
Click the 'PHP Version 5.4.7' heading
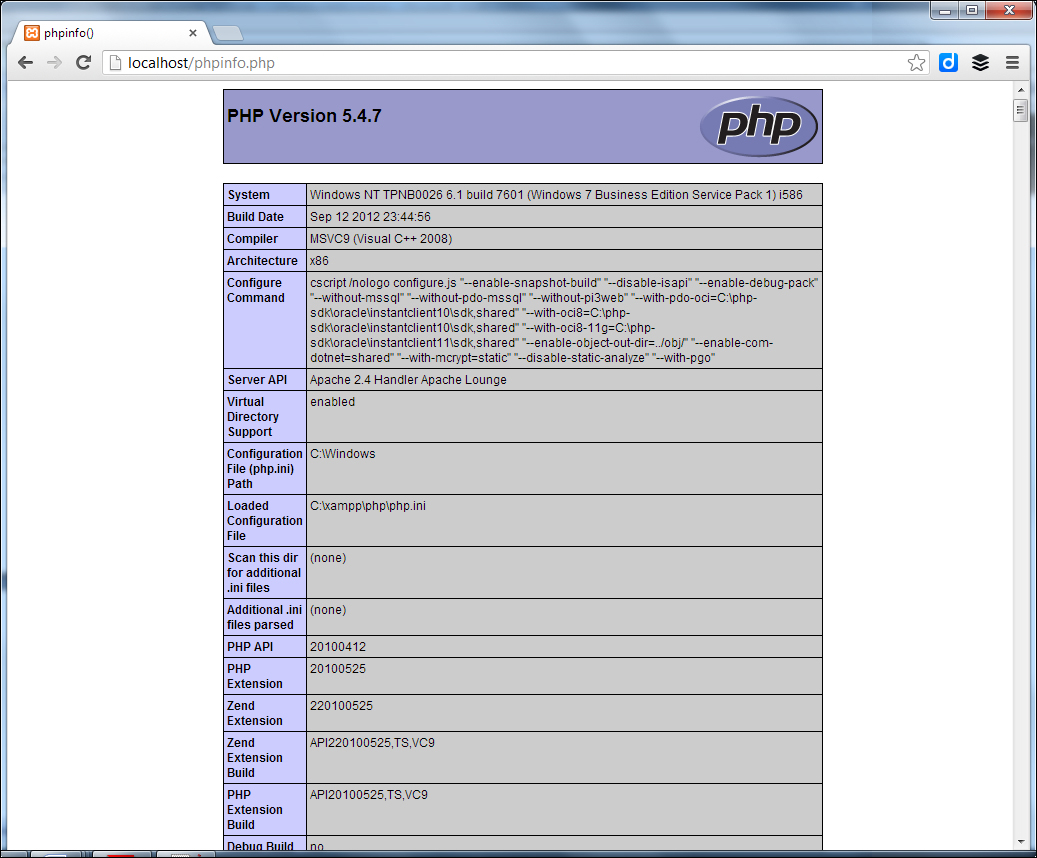[x=304, y=116]
